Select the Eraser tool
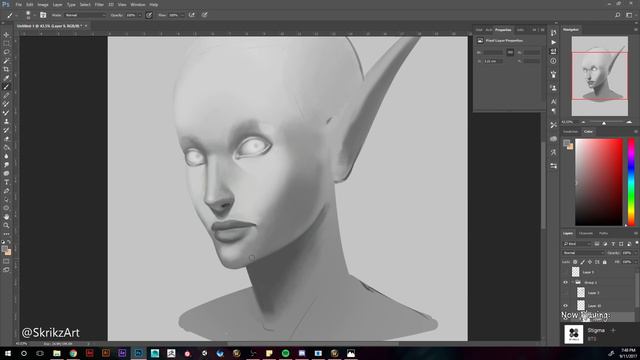 6,139
